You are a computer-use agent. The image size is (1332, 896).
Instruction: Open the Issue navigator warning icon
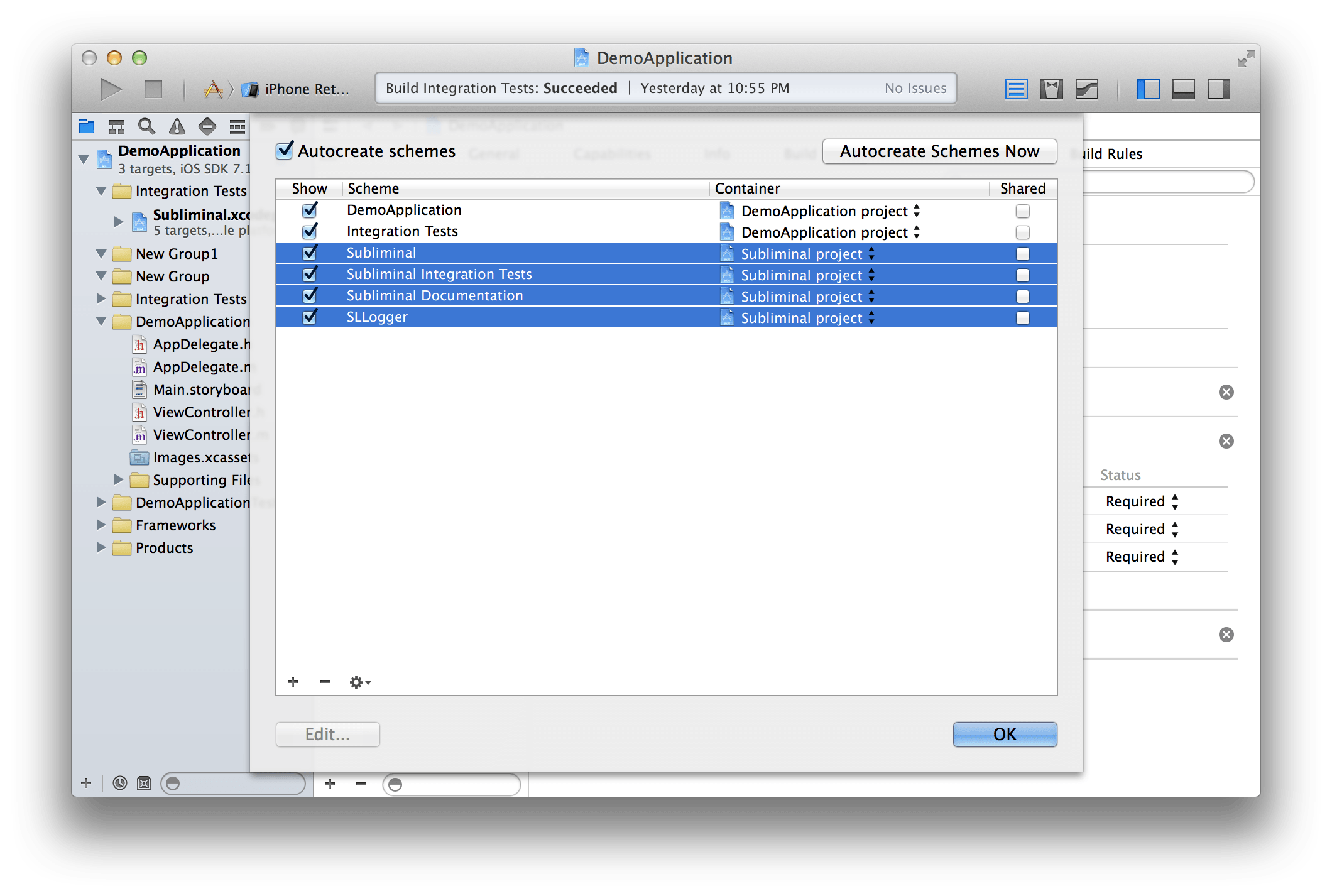click(x=177, y=126)
